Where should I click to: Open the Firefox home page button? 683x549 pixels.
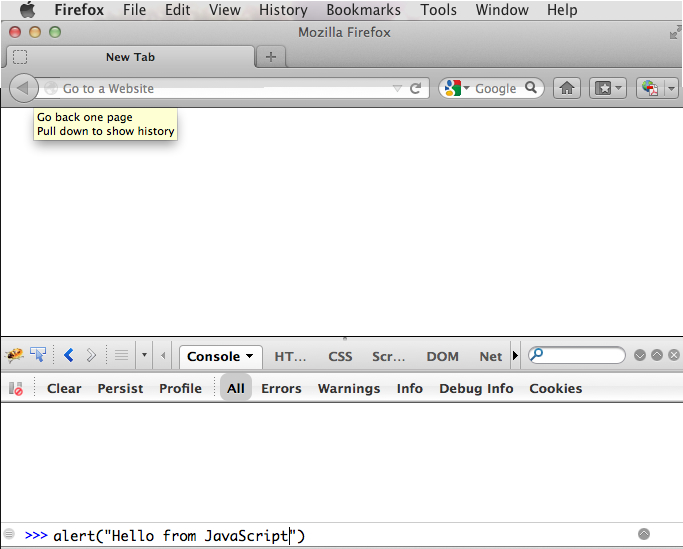[567, 88]
